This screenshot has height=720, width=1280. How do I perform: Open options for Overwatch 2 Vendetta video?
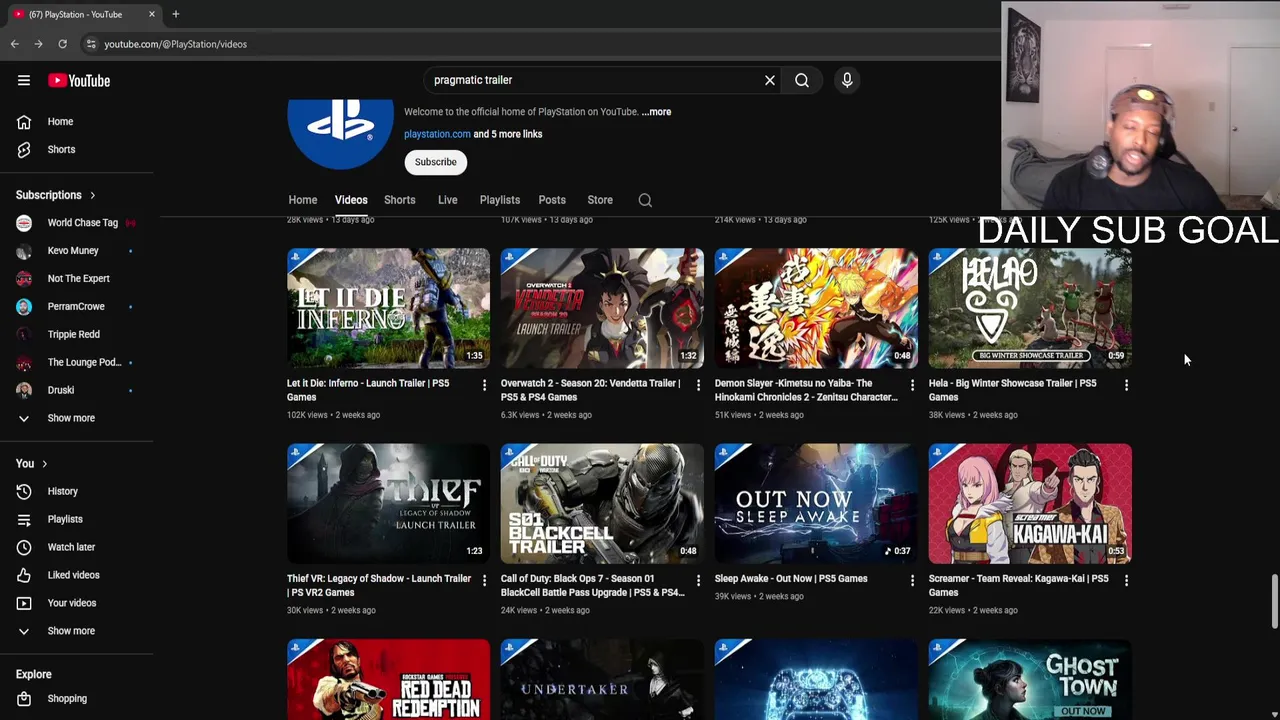pyautogui.click(x=698, y=385)
